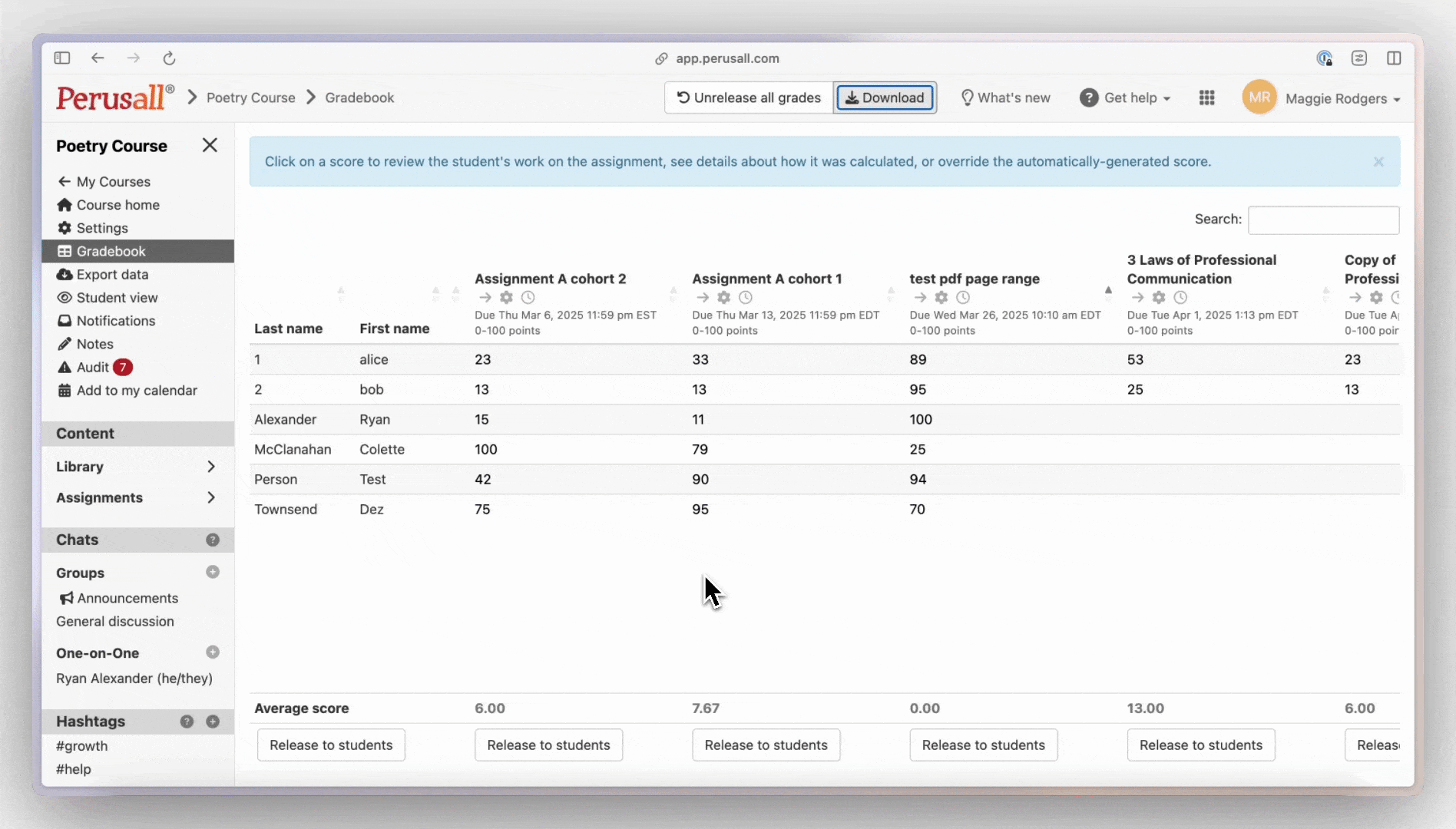Click the Hashtags help question icon

[187, 722]
